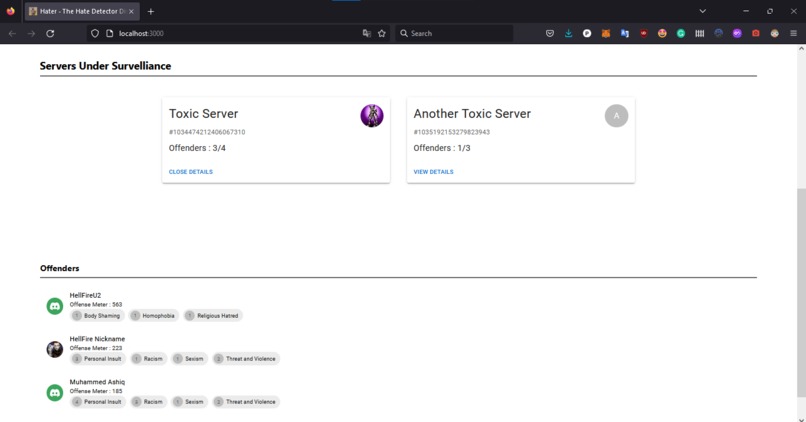
Task: Click CLOSE DETAILS on Toxic Server card
Action: click(191, 172)
